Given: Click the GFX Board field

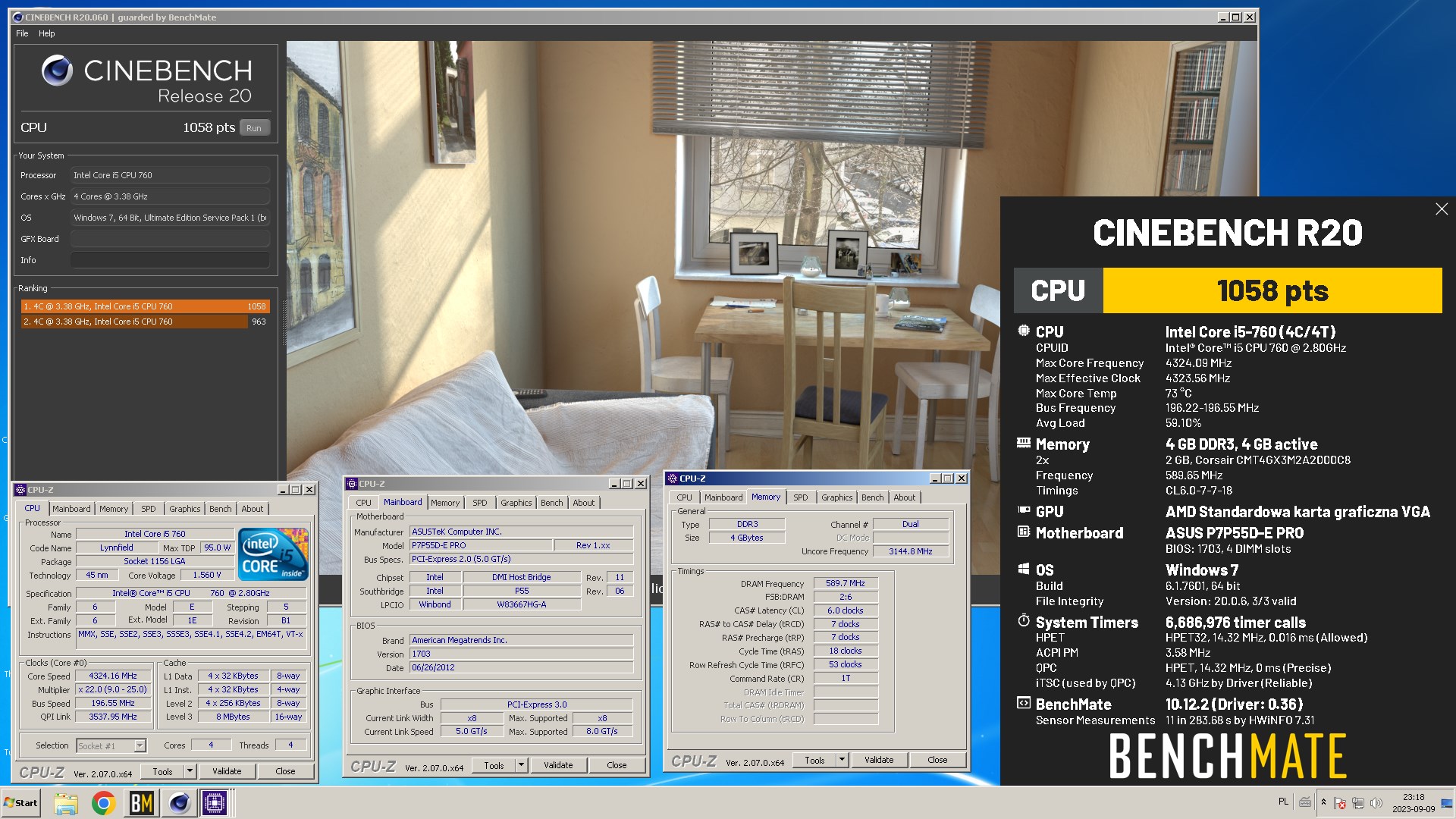Looking at the screenshot, I should 170,239.
